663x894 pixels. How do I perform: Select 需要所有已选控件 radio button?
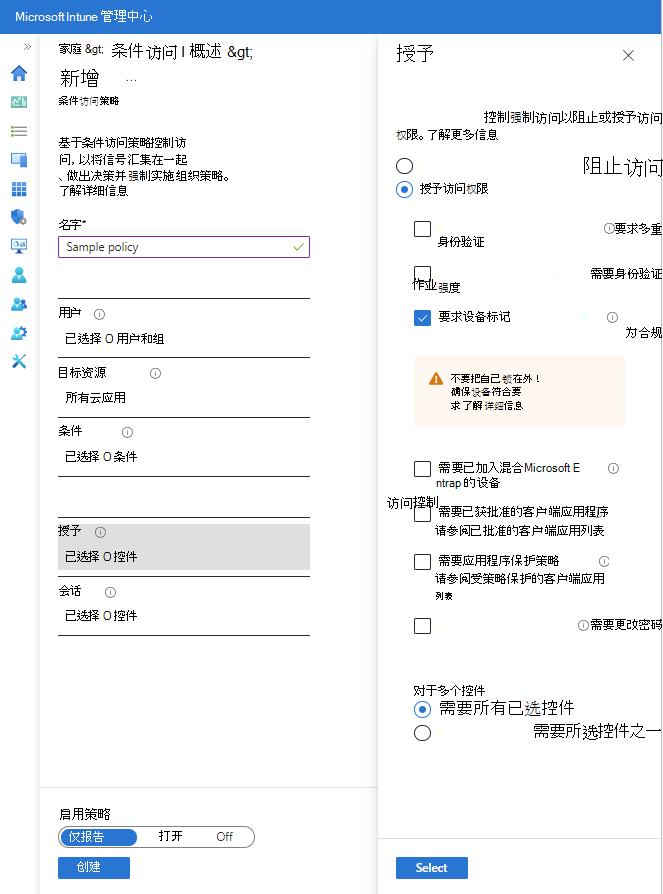coord(422,709)
